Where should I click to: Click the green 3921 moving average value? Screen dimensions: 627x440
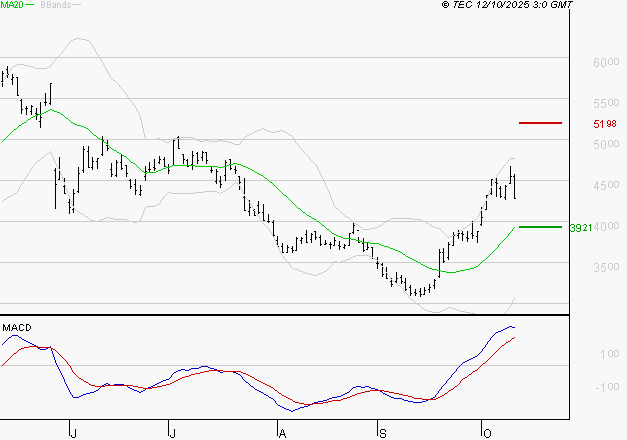(581, 228)
